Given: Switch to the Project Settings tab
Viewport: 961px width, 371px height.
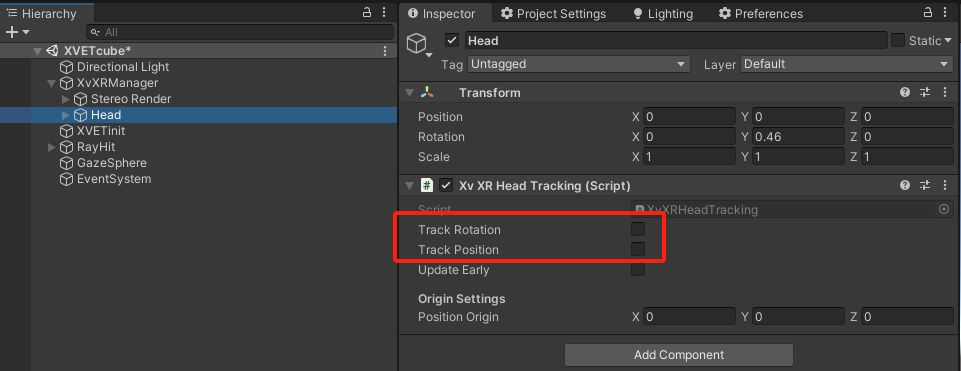Looking at the screenshot, I should (553, 13).
